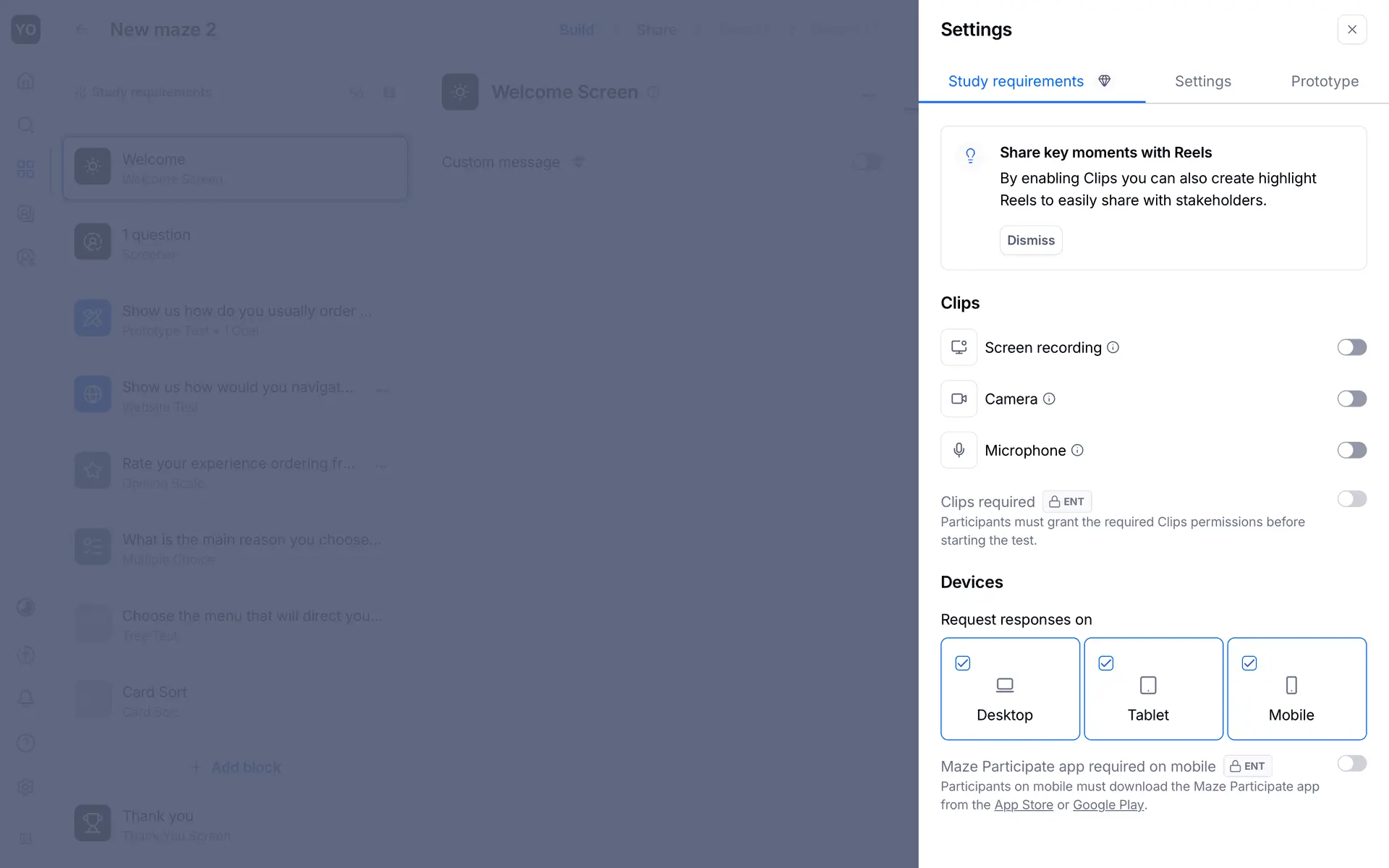Click the Camera info icon

pyautogui.click(x=1049, y=399)
